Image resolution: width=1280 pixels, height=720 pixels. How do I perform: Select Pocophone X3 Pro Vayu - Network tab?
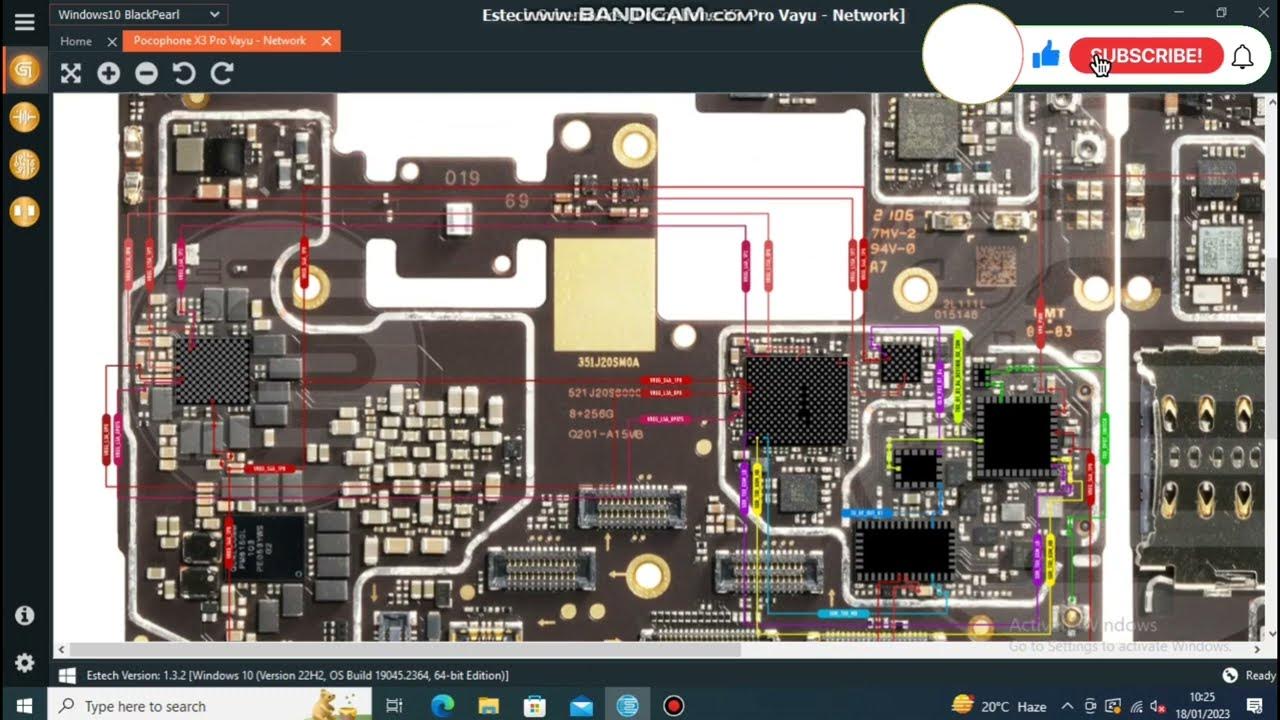tap(220, 41)
